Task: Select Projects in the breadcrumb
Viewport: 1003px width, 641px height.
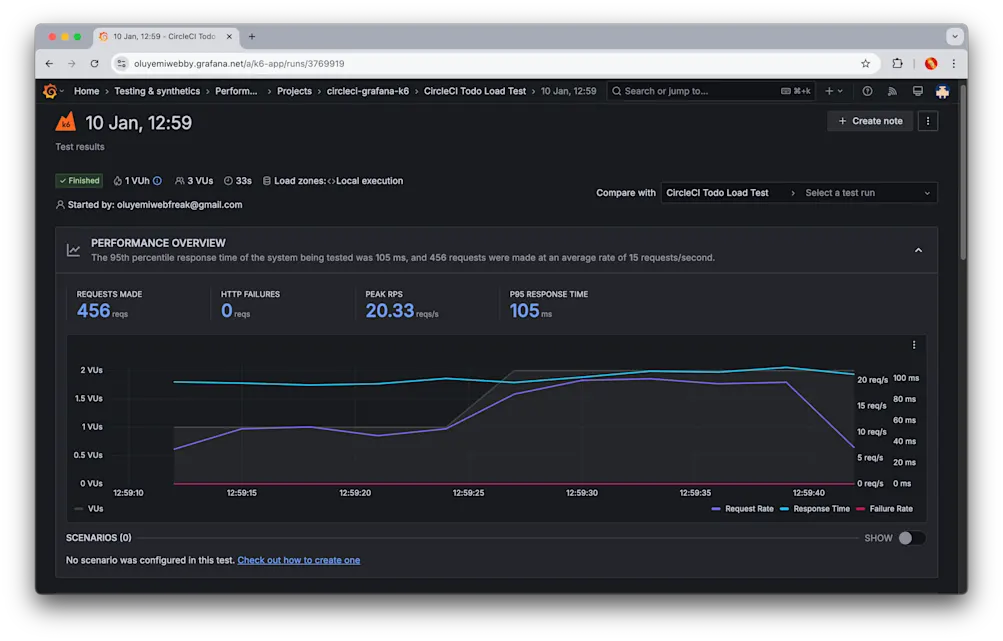Action: coord(294,90)
